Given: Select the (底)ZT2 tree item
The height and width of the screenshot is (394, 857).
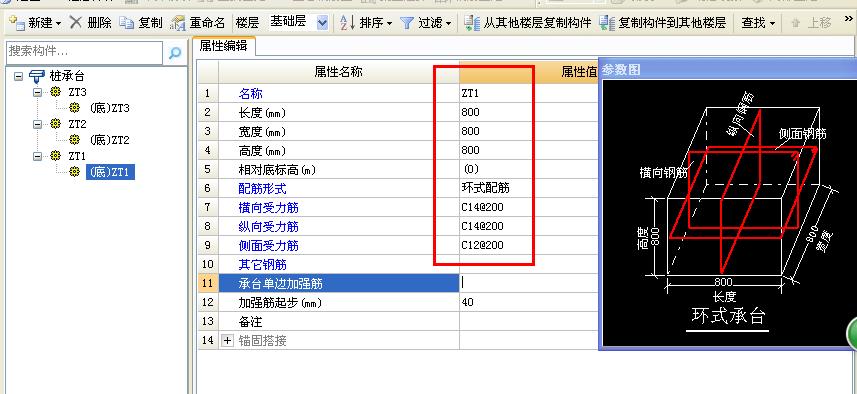Looking at the screenshot, I should (109, 140).
